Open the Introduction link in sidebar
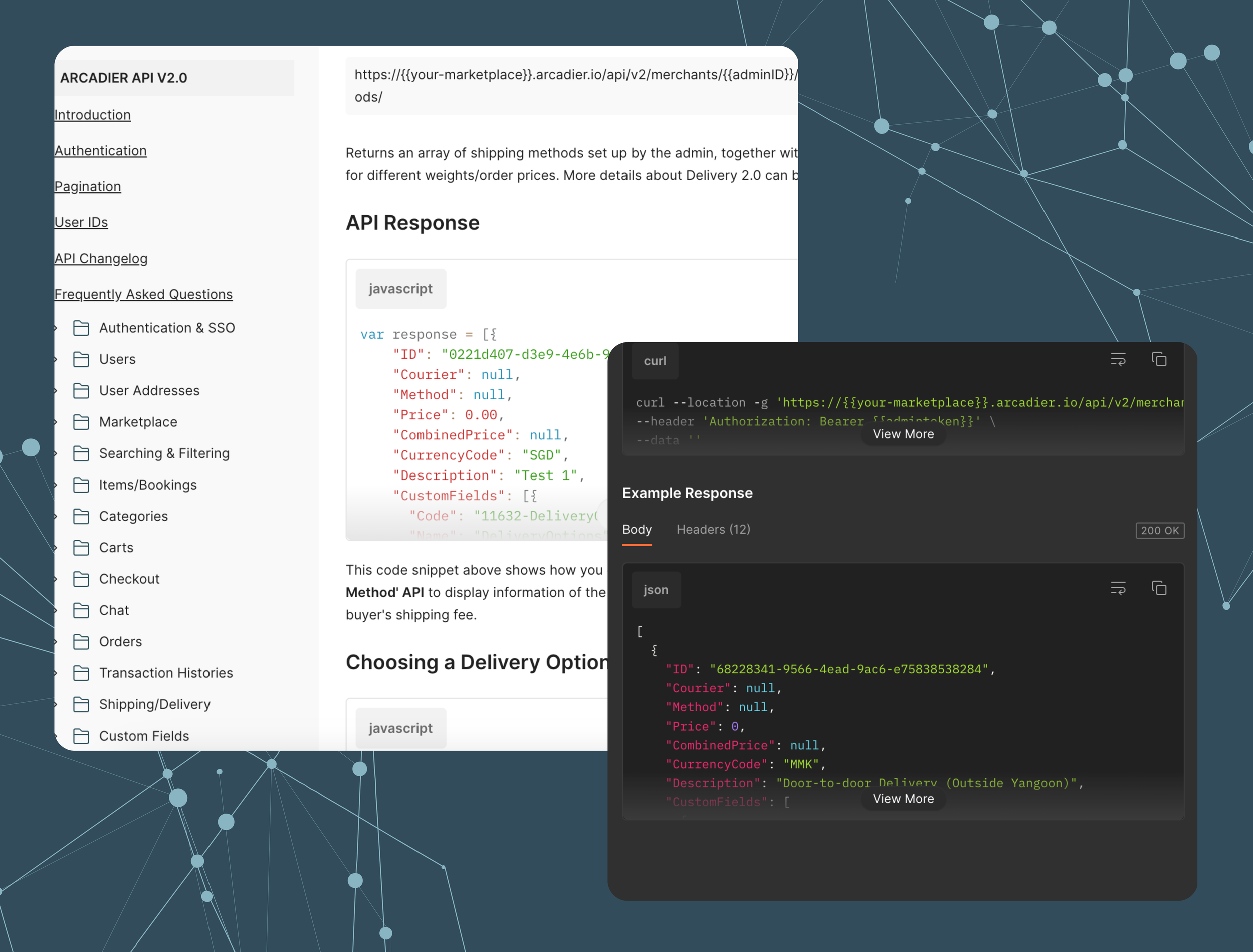Image resolution: width=1253 pixels, height=952 pixels. pos(92,115)
